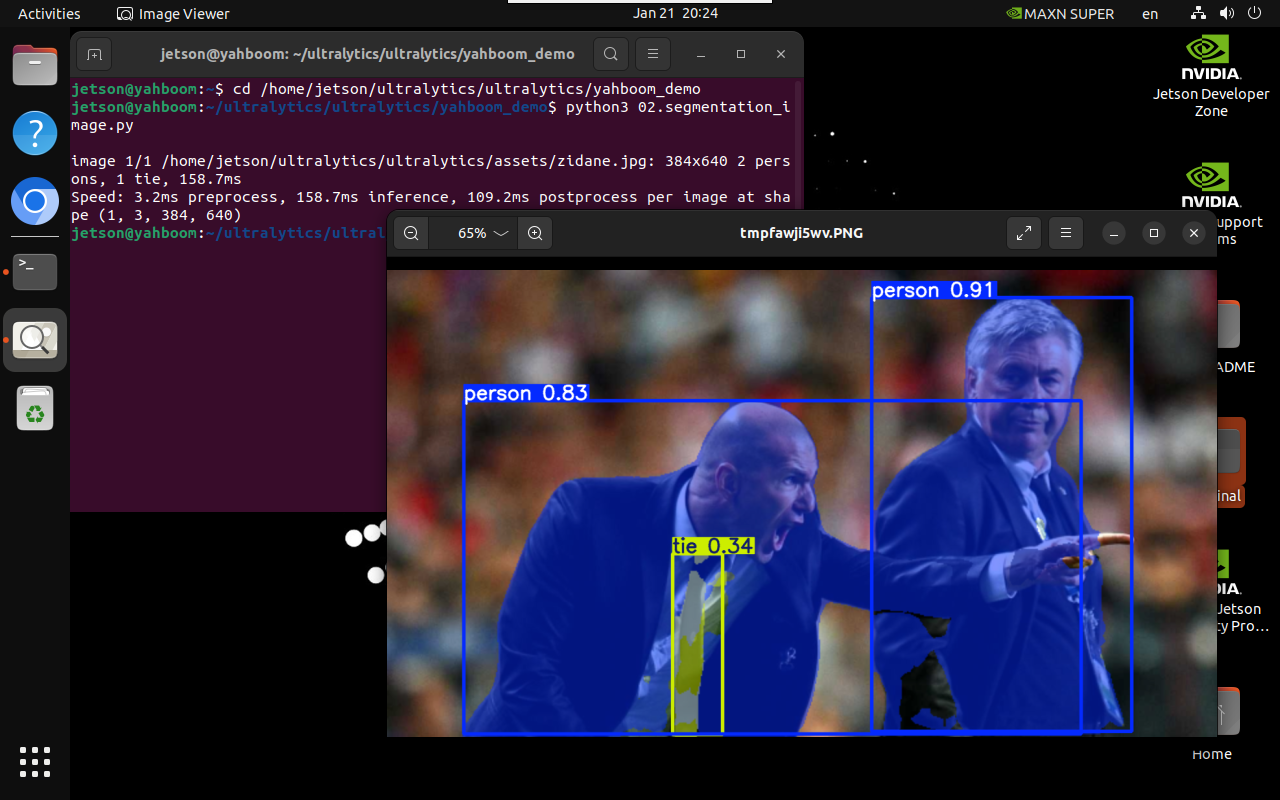
Task: Open the Image Viewer hamburger menu
Action: pyautogui.click(x=1066, y=233)
